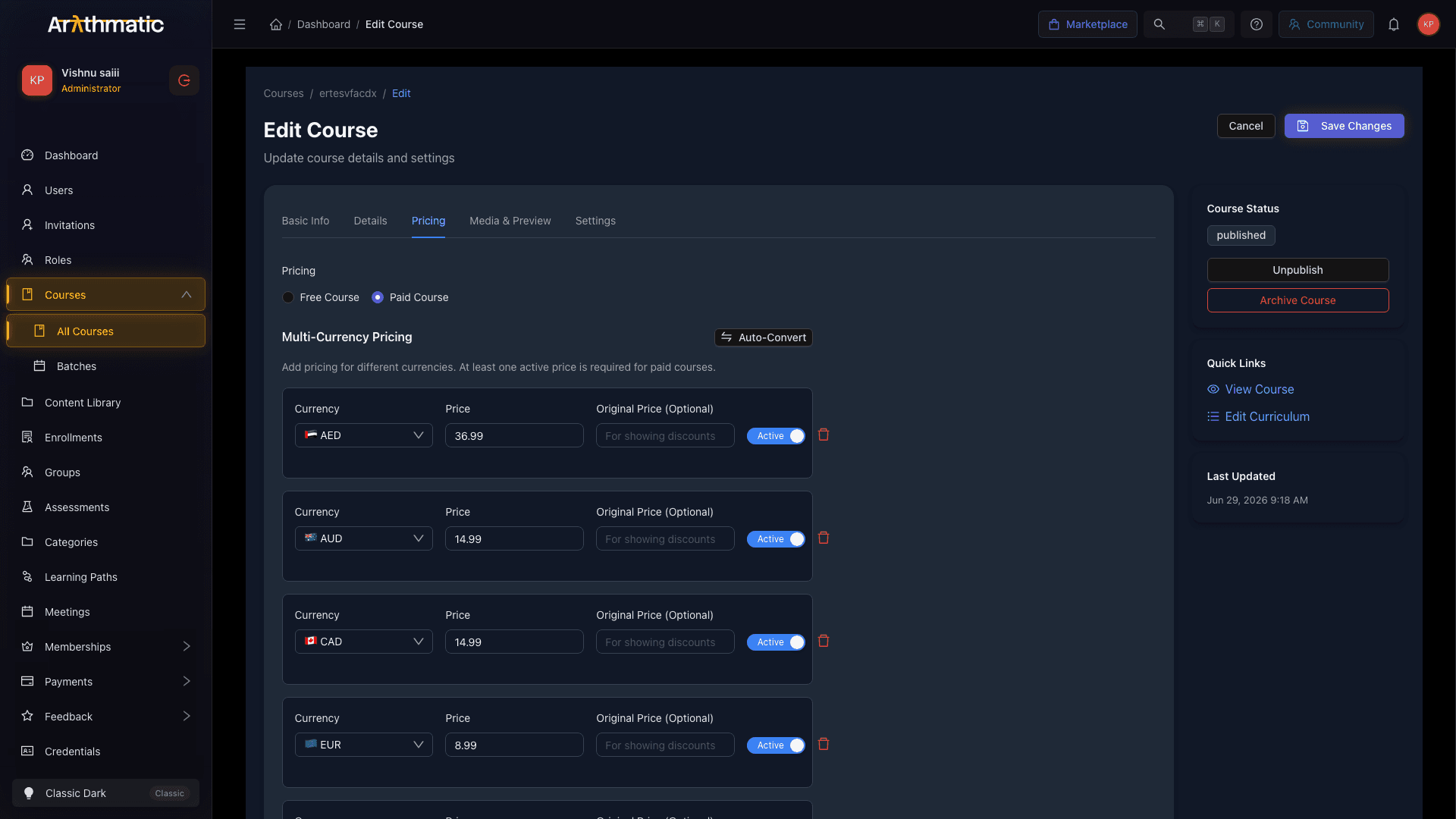Open notifications bell icon
The width and height of the screenshot is (1456, 819).
pyautogui.click(x=1394, y=24)
